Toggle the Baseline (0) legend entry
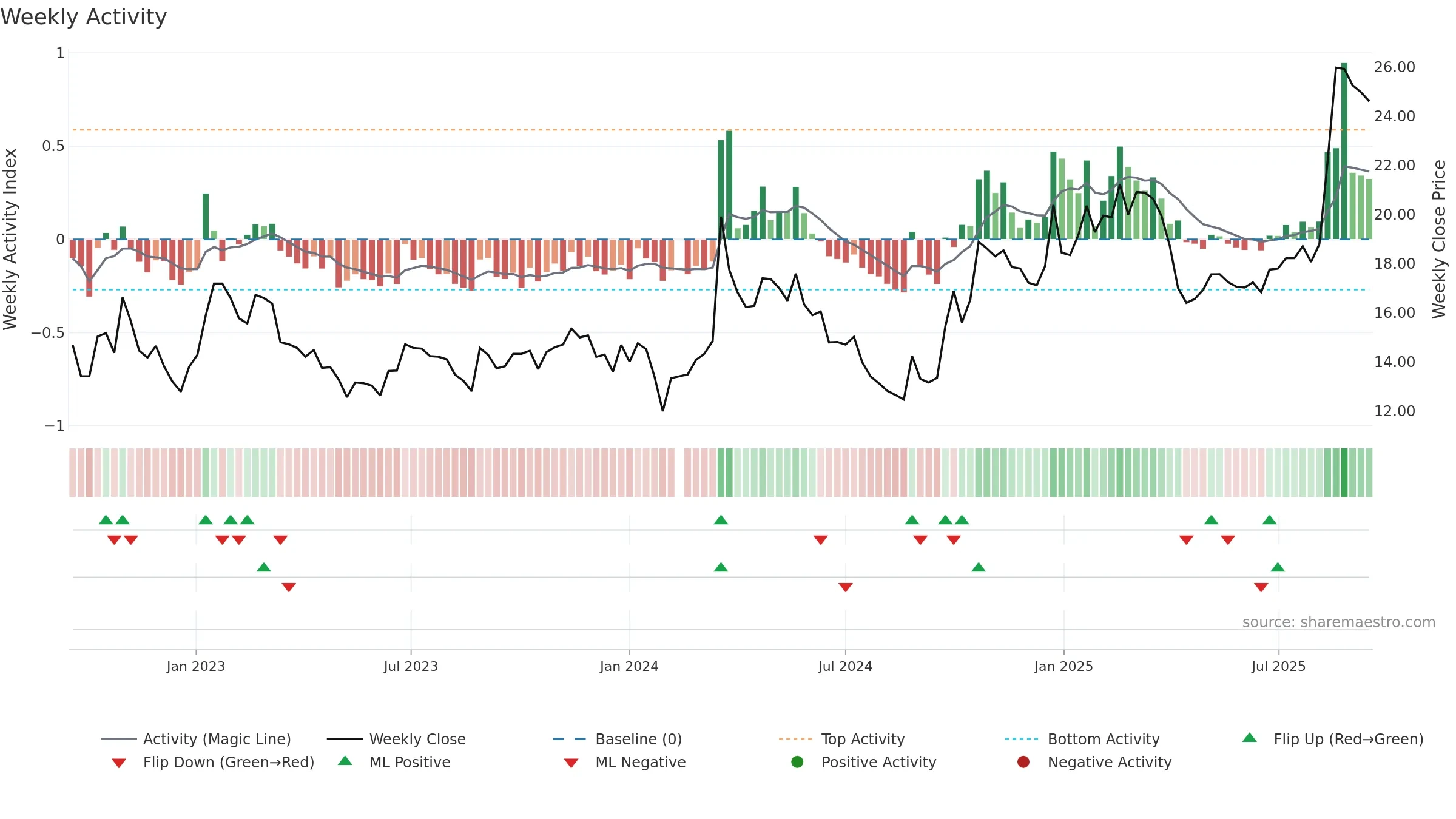This screenshot has width=1456, height=819. pyautogui.click(x=618, y=739)
